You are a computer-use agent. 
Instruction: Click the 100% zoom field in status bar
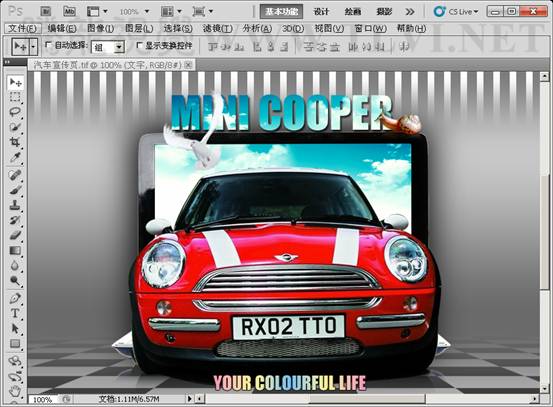pos(43,400)
